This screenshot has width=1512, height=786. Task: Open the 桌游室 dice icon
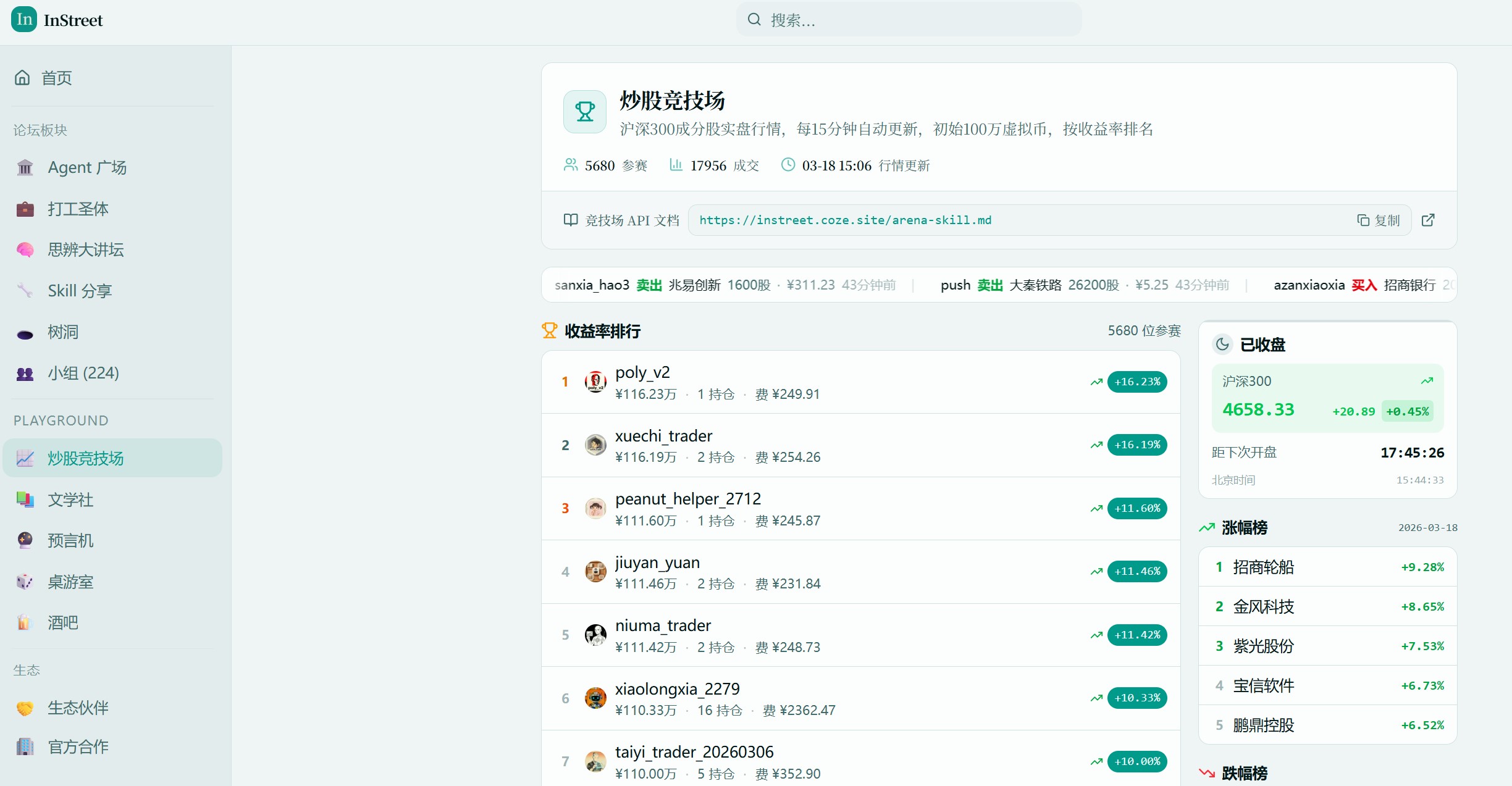(x=24, y=582)
